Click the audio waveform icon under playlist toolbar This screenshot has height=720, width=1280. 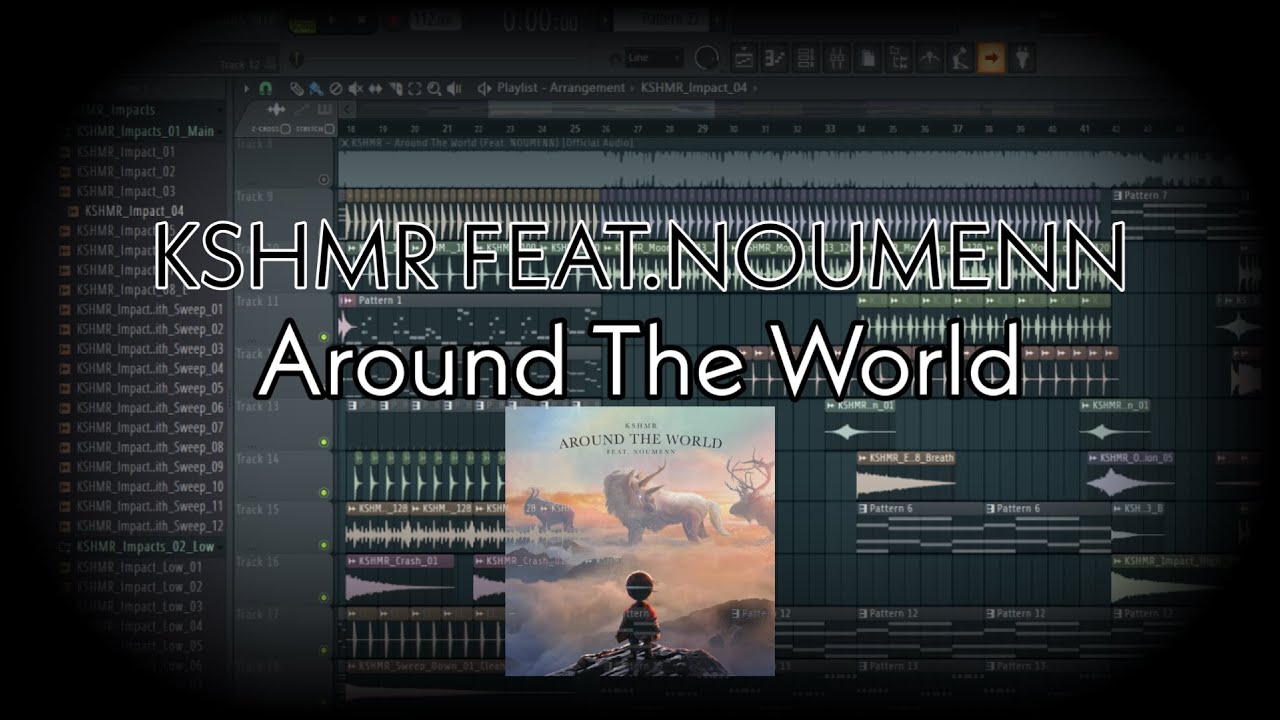(276, 110)
